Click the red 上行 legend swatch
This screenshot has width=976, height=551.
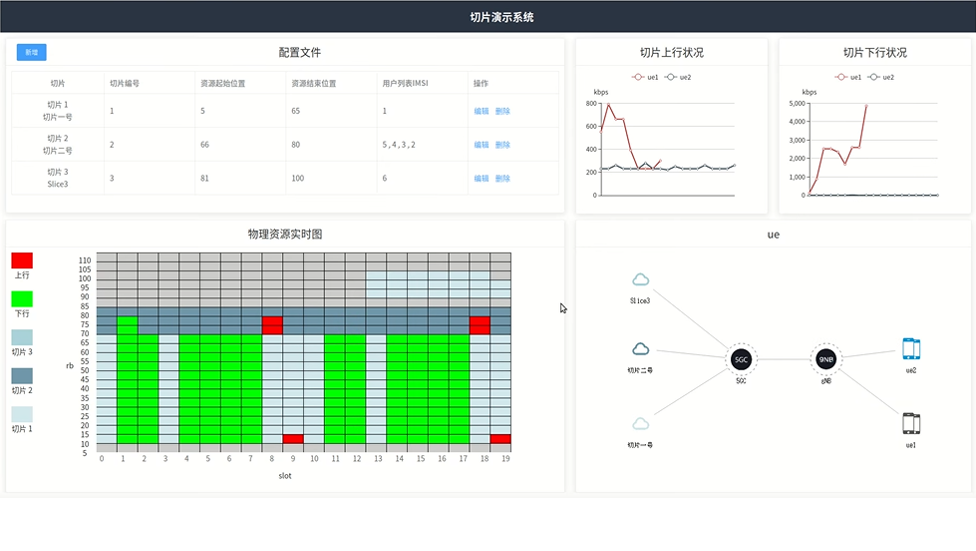point(22,260)
